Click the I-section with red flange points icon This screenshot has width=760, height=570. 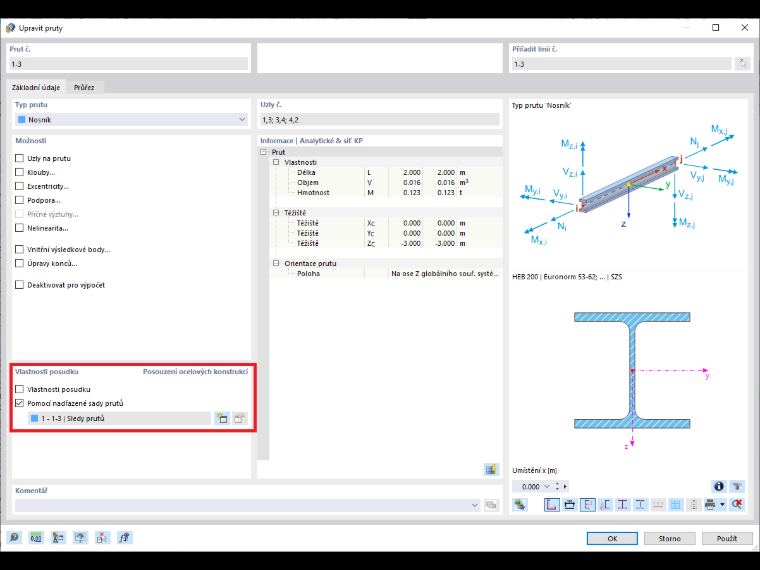[x=622, y=505]
